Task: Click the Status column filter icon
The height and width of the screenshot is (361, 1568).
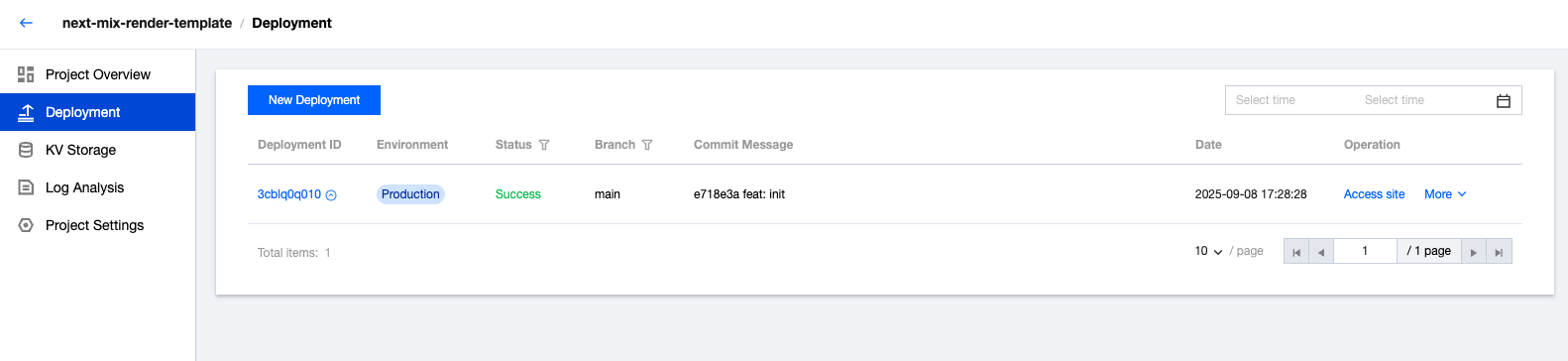Action: click(544, 145)
